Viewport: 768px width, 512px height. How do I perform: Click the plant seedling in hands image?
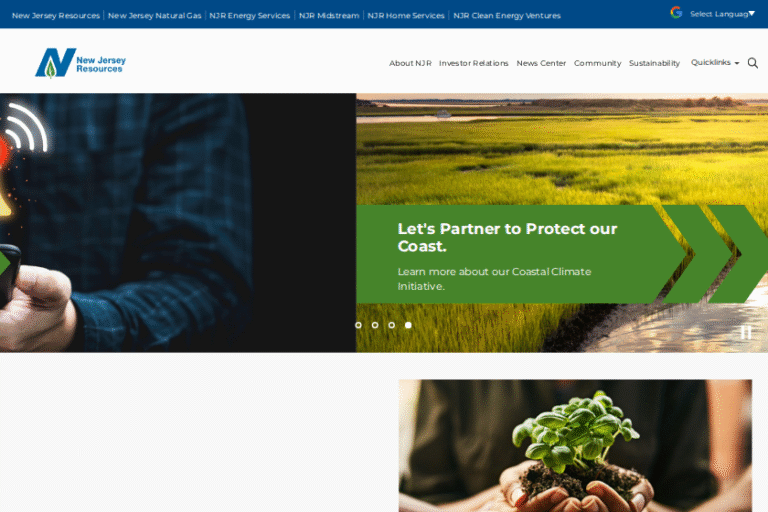(x=575, y=445)
